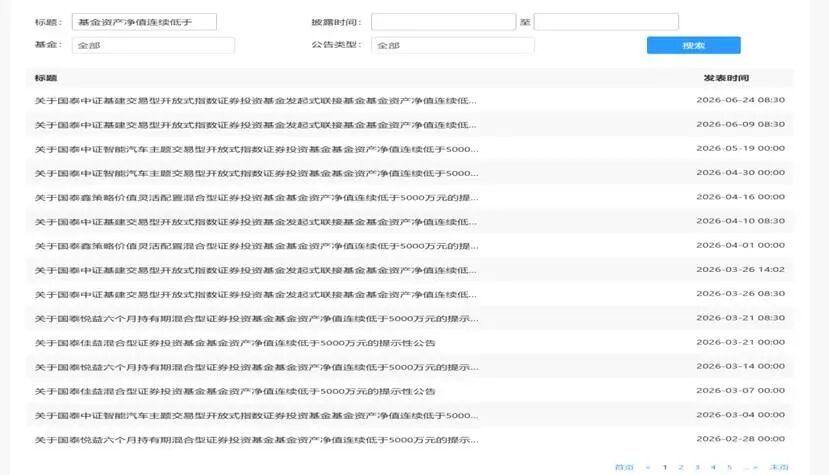Open the 悦益六个月 announcement title dated 2026-03-21 08:30
Viewport: 829px width, 475px height.
tap(256, 318)
